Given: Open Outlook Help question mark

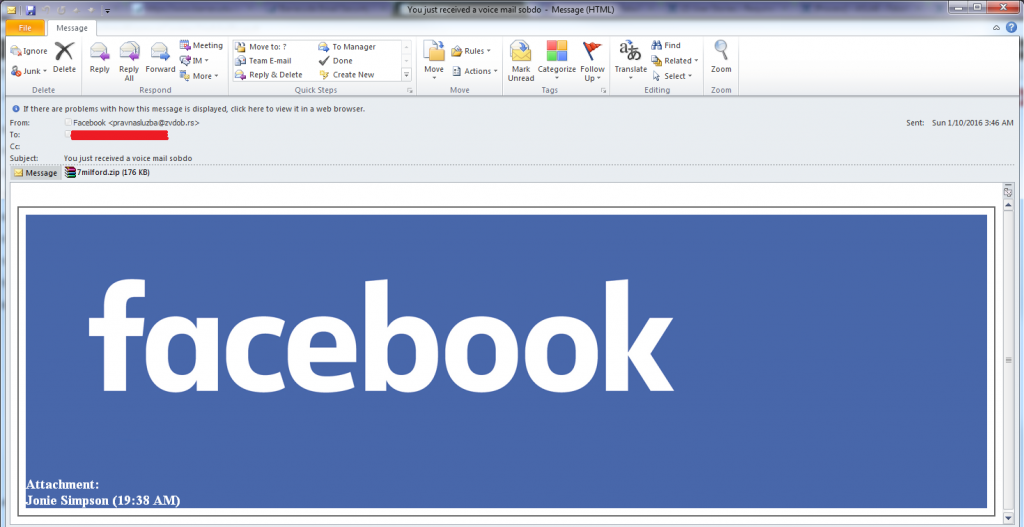Looking at the screenshot, I should [1011, 27].
